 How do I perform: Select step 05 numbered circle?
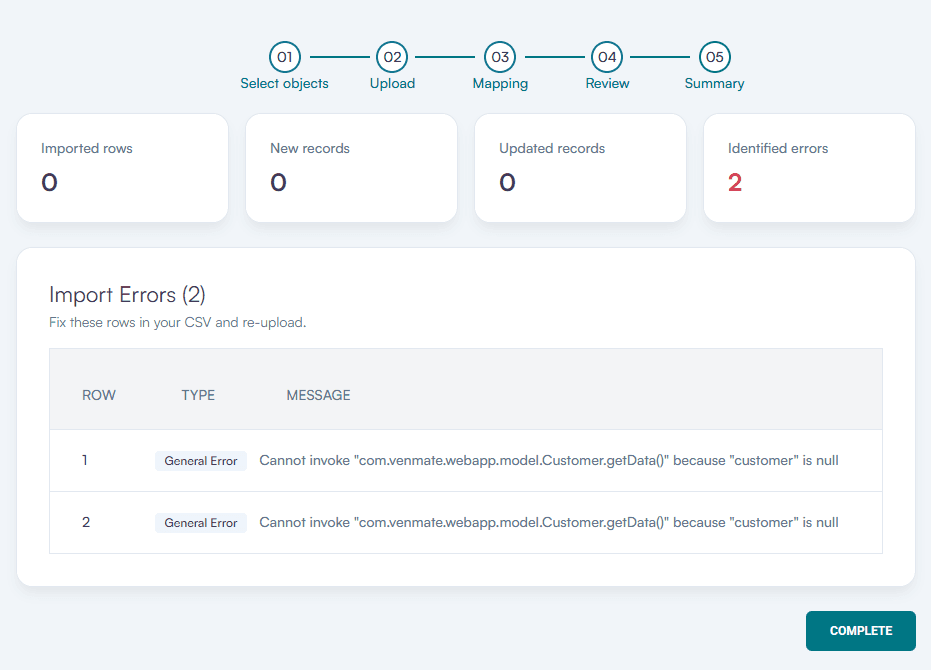pyautogui.click(x=714, y=57)
